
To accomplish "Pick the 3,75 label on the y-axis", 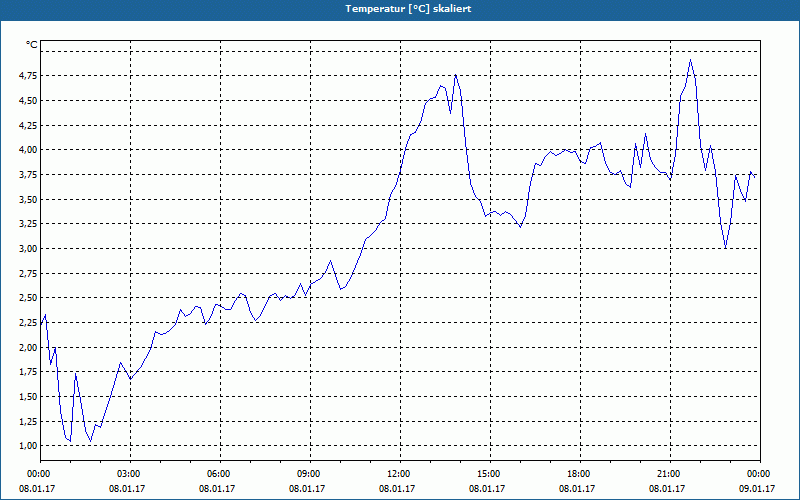I will coord(28,174).
